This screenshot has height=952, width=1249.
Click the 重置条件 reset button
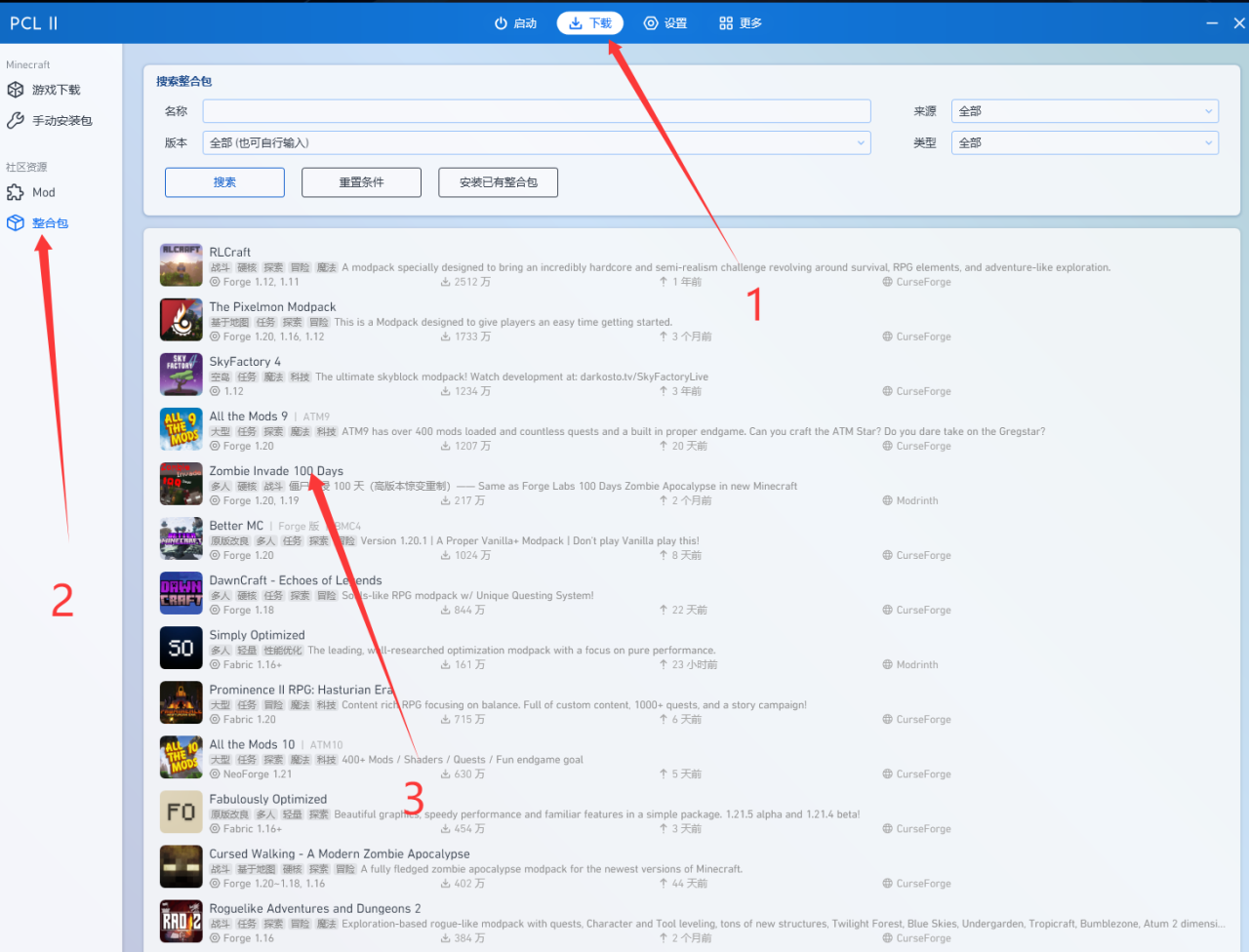(361, 182)
